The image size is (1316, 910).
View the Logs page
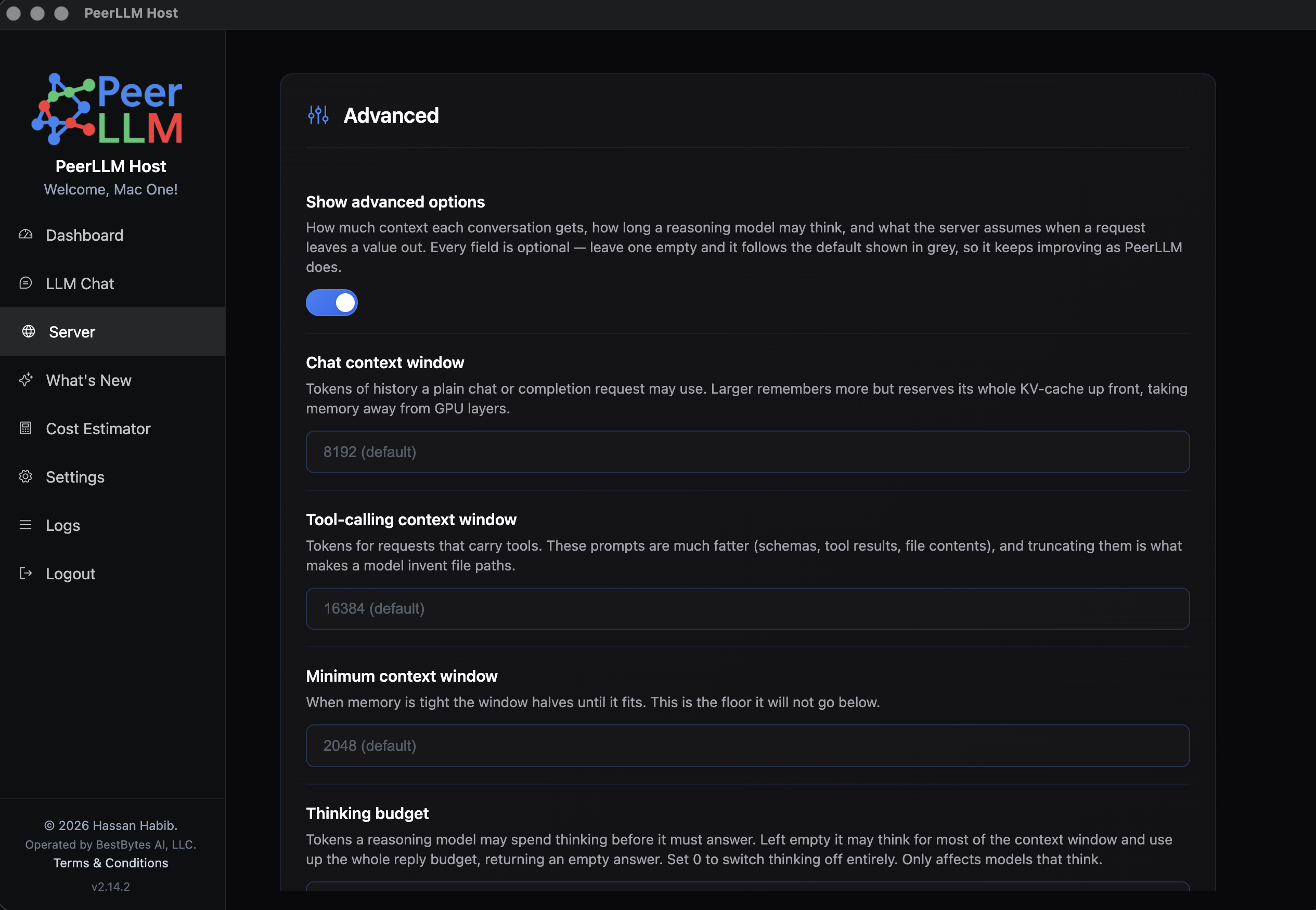112,525
